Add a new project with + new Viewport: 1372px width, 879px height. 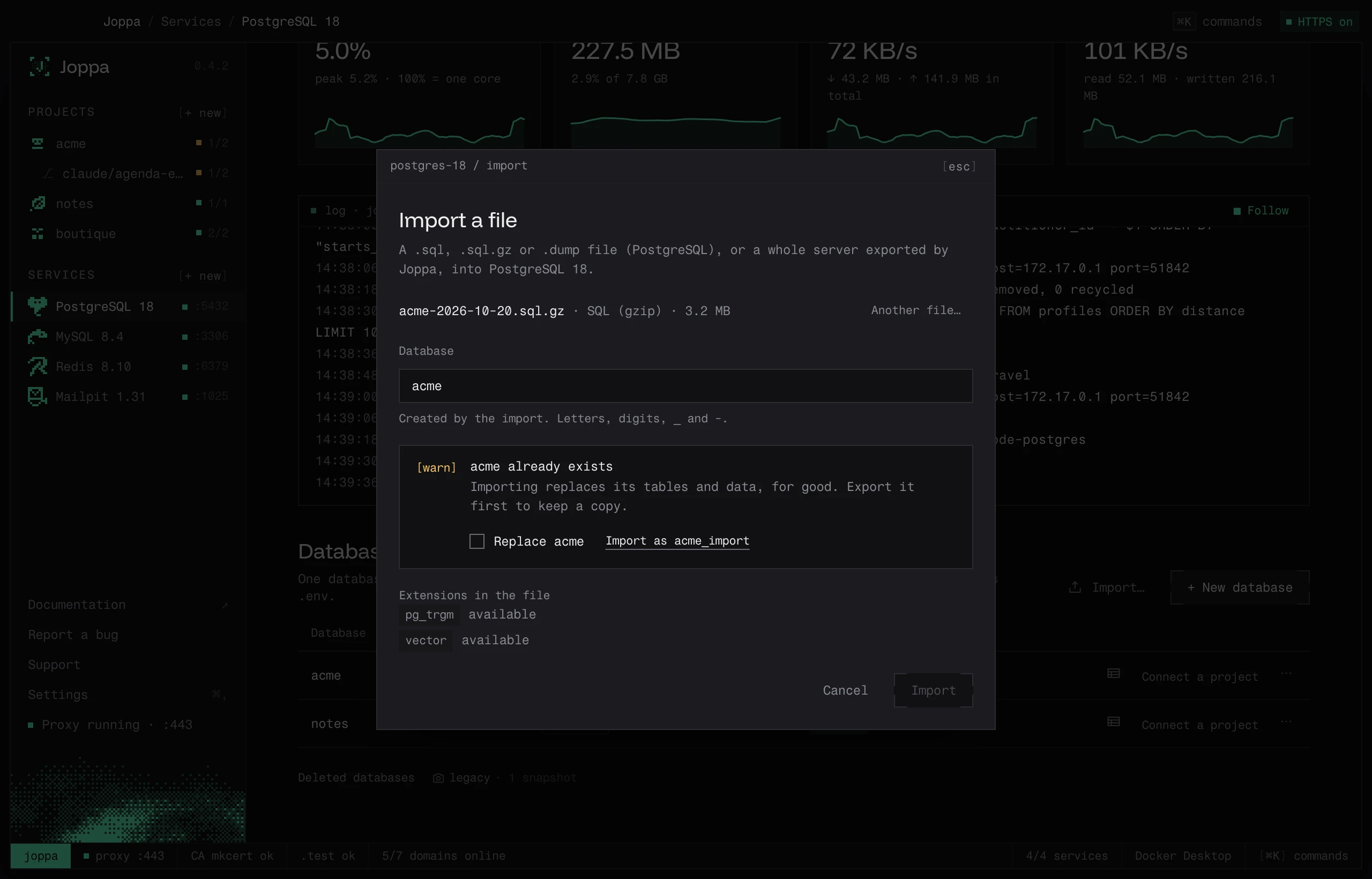click(x=203, y=113)
